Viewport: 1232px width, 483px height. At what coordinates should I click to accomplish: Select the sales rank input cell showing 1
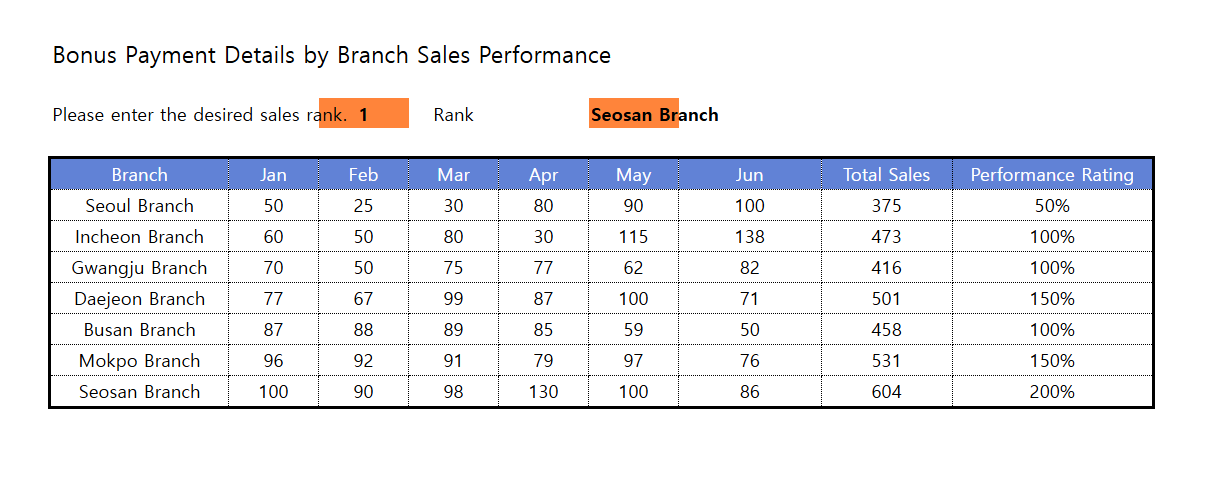click(364, 114)
